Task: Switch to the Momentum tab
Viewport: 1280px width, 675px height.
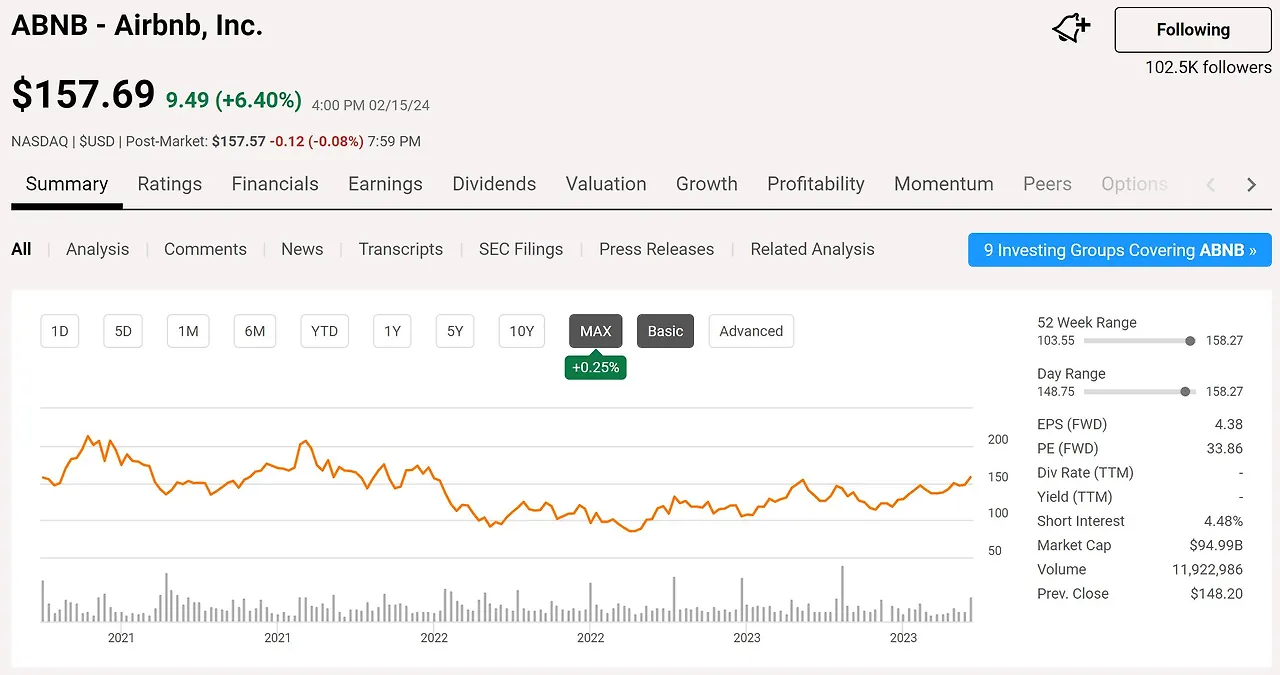Action: 944,184
